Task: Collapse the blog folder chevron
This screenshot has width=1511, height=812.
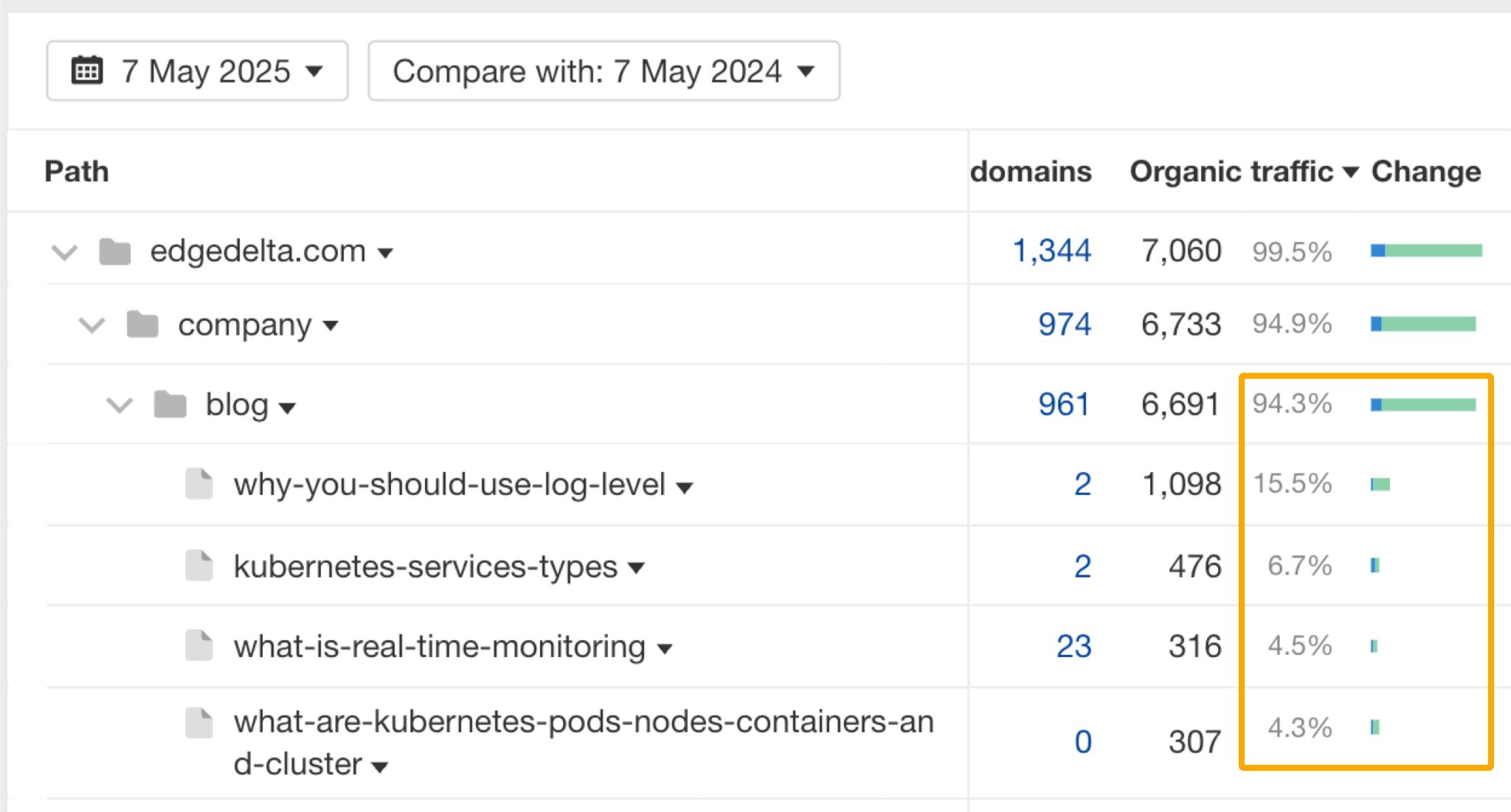Action: pos(120,405)
